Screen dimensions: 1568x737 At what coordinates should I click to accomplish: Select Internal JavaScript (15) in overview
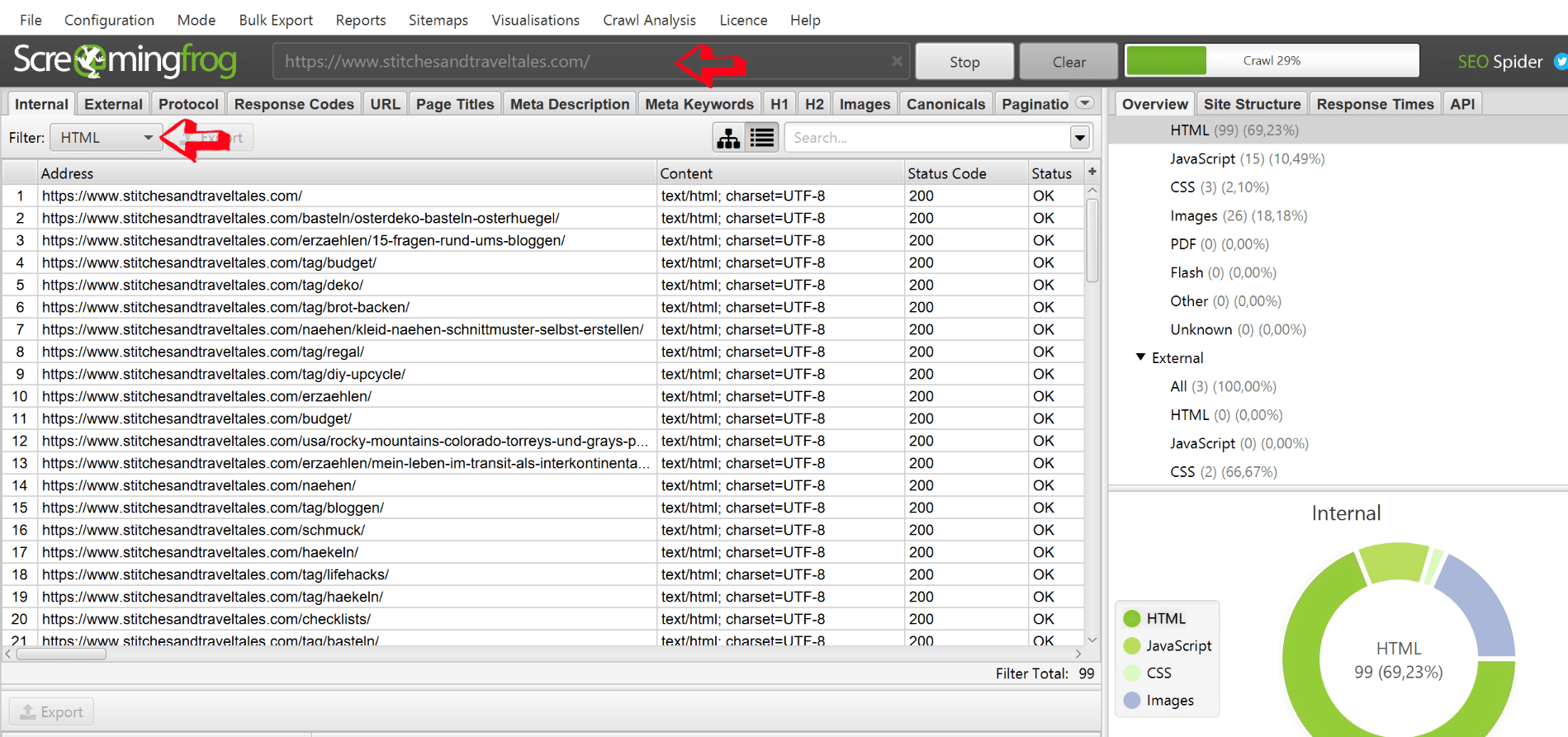(1247, 158)
